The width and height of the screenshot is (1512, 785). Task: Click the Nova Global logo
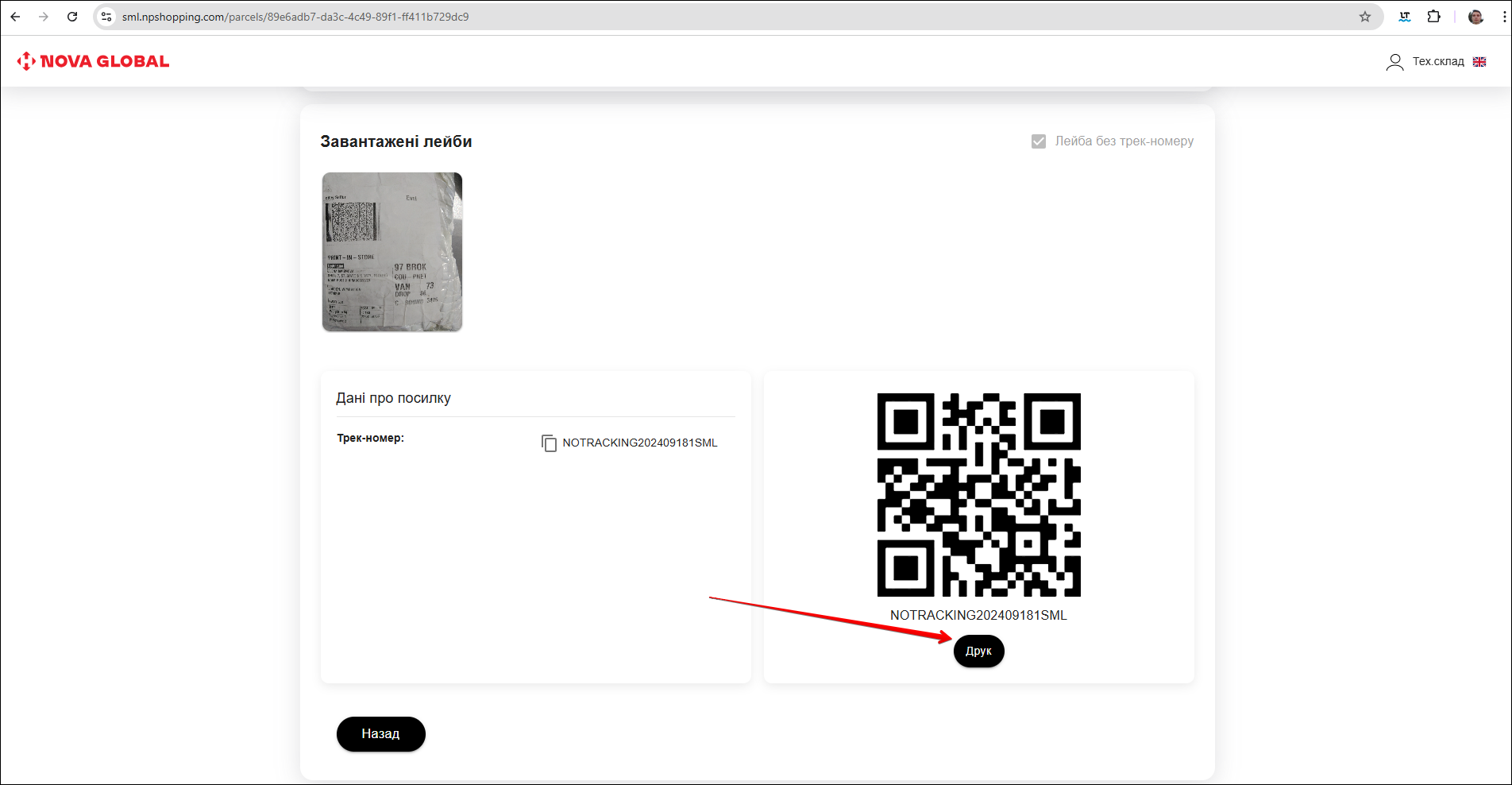(x=93, y=61)
